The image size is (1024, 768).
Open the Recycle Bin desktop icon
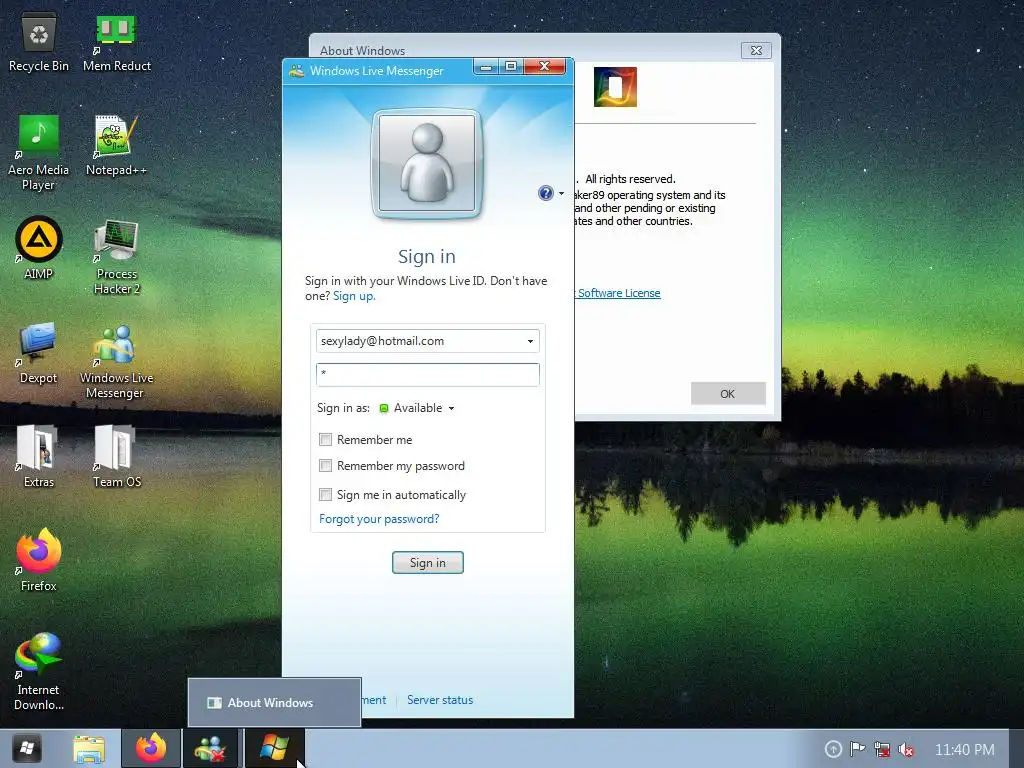coord(39,43)
